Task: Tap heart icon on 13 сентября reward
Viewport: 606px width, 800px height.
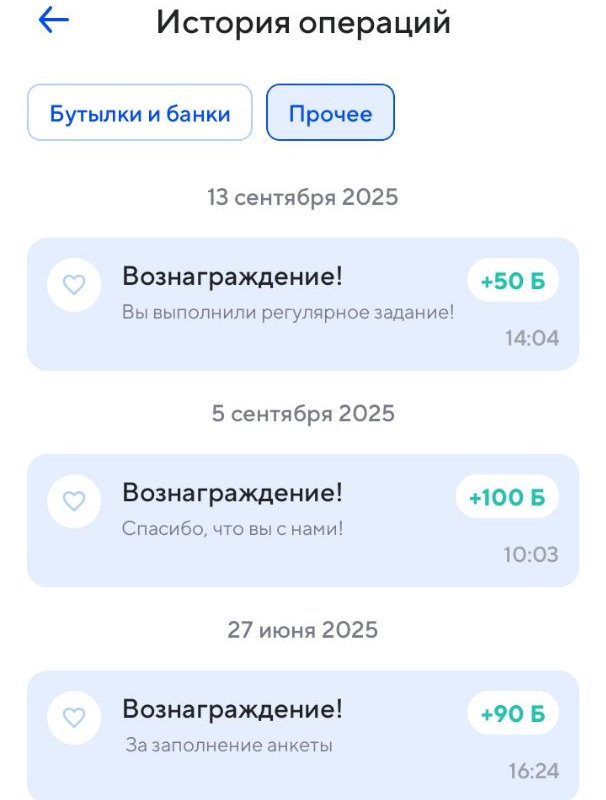Action: [74, 285]
